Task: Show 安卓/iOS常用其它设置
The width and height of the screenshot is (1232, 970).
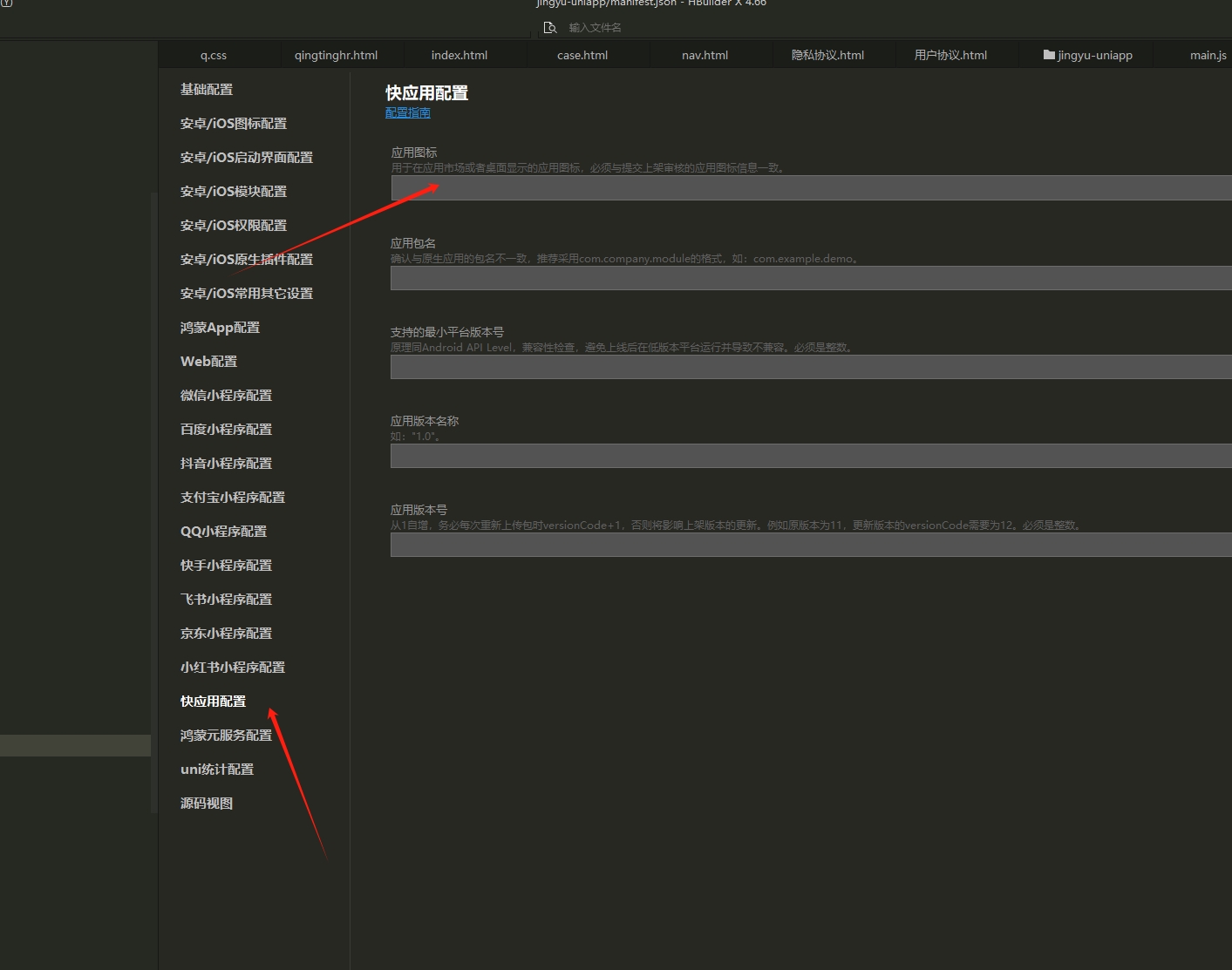Action: click(x=247, y=294)
